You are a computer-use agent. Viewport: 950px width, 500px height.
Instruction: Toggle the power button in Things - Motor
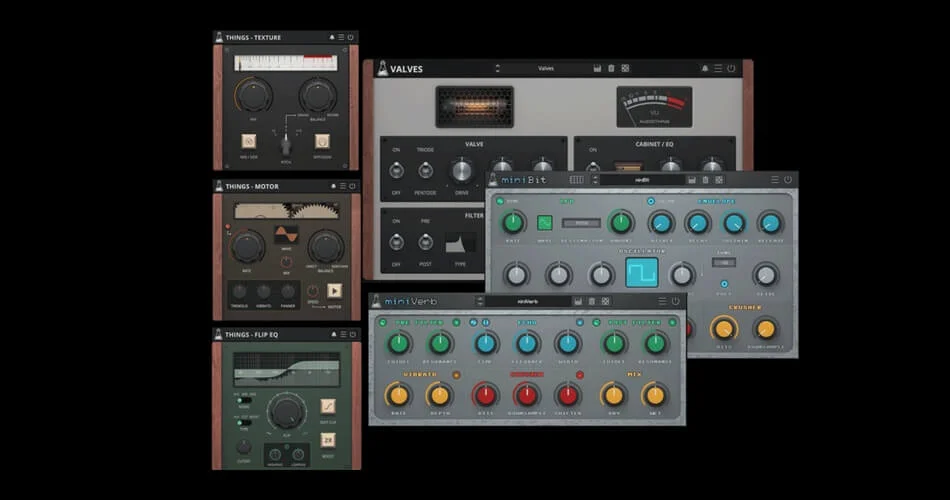pyautogui.click(x=353, y=186)
